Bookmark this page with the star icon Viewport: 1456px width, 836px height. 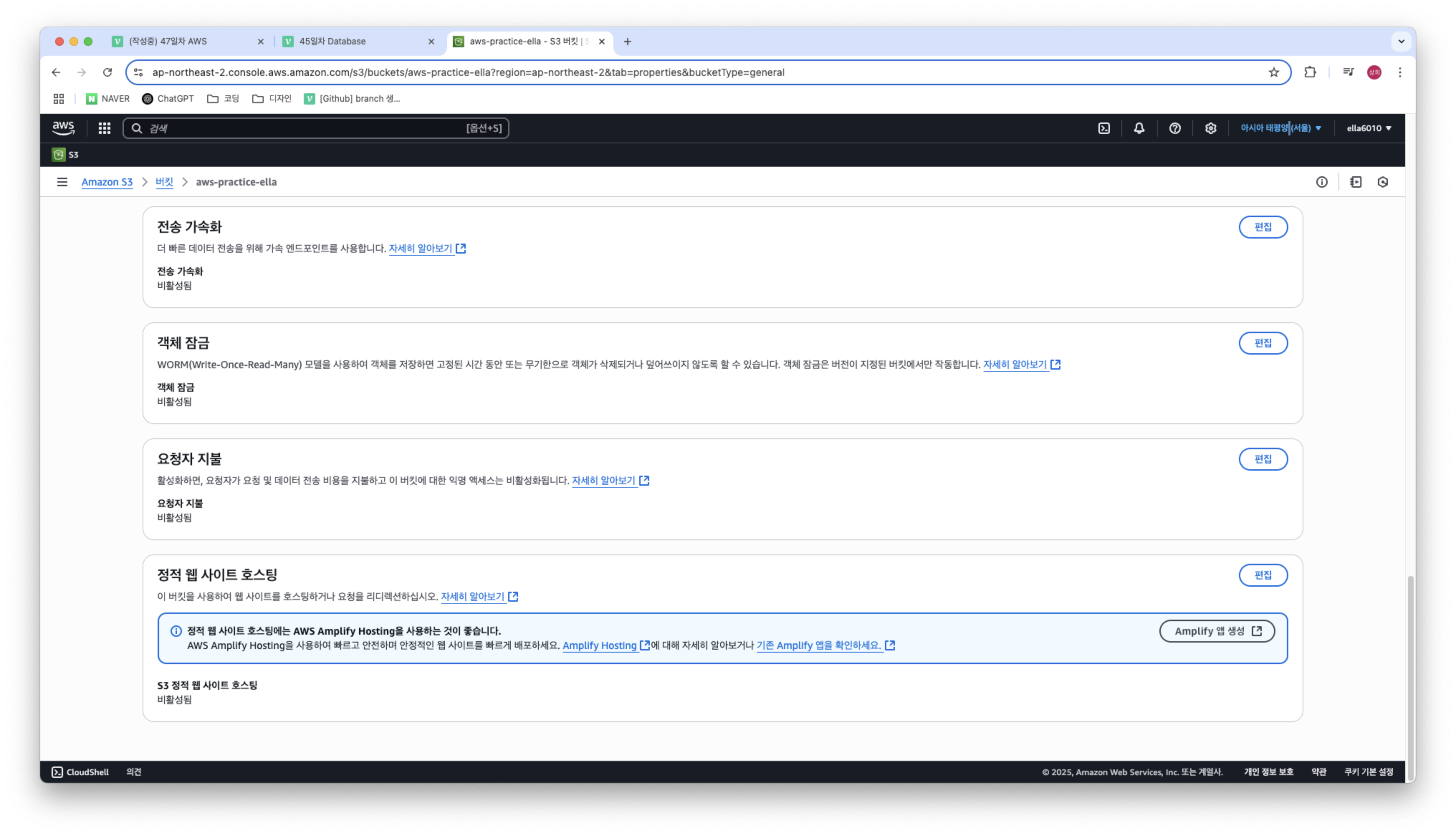[1273, 72]
